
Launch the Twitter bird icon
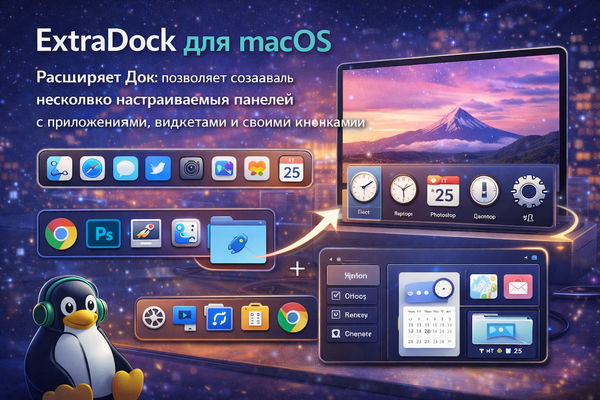pos(158,168)
